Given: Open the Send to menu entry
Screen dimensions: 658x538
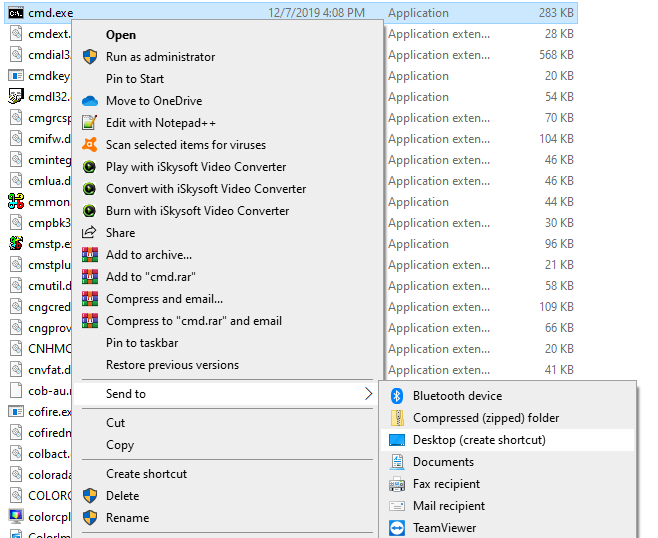Looking at the screenshot, I should pos(225,394).
